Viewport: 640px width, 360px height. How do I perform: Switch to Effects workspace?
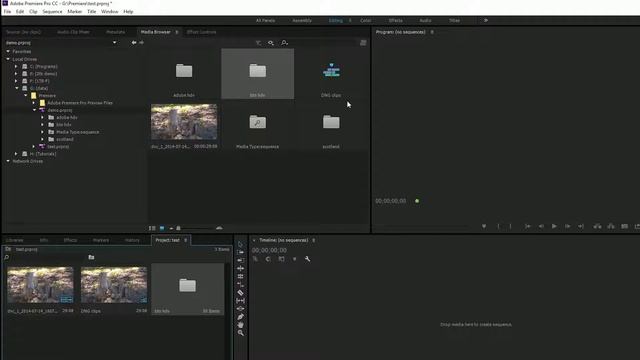pos(396,20)
